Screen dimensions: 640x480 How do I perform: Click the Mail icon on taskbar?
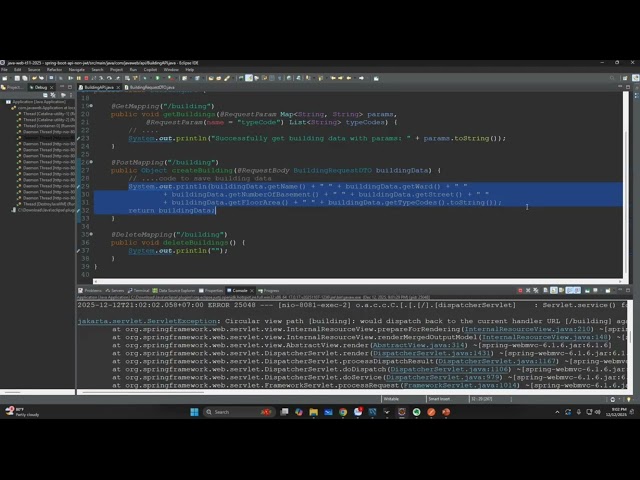click(x=328, y=412)
